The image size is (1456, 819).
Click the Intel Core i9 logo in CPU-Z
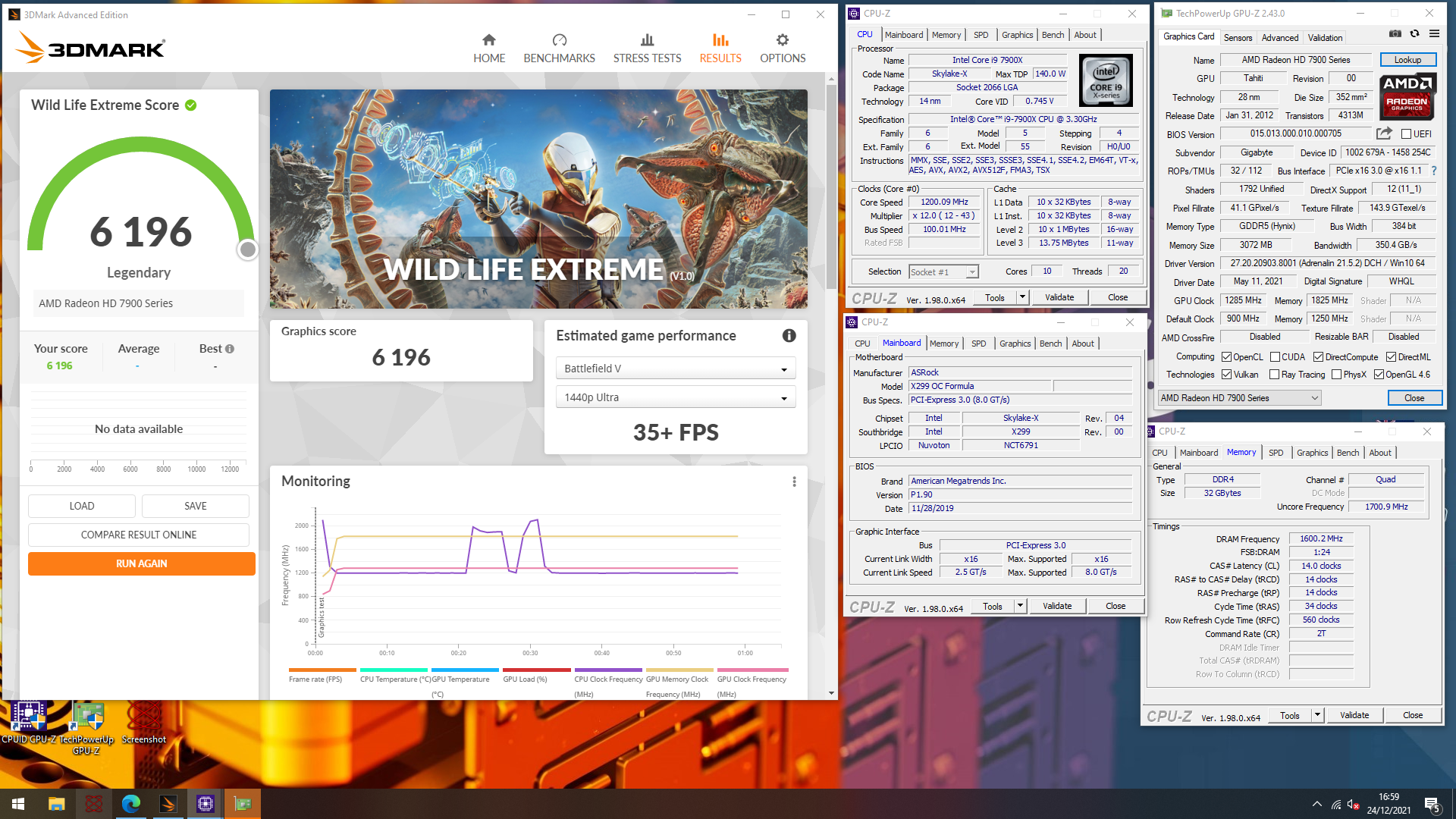1106,80
